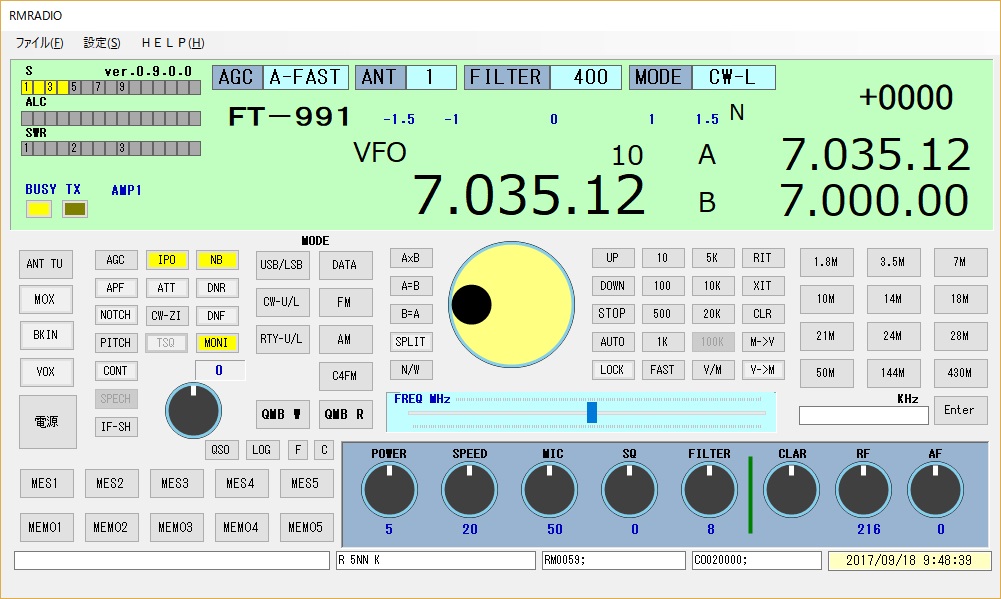This screenshot has height=599, width=1001.
Task: Switch to the 430M band
Action: tap(960, 373)
